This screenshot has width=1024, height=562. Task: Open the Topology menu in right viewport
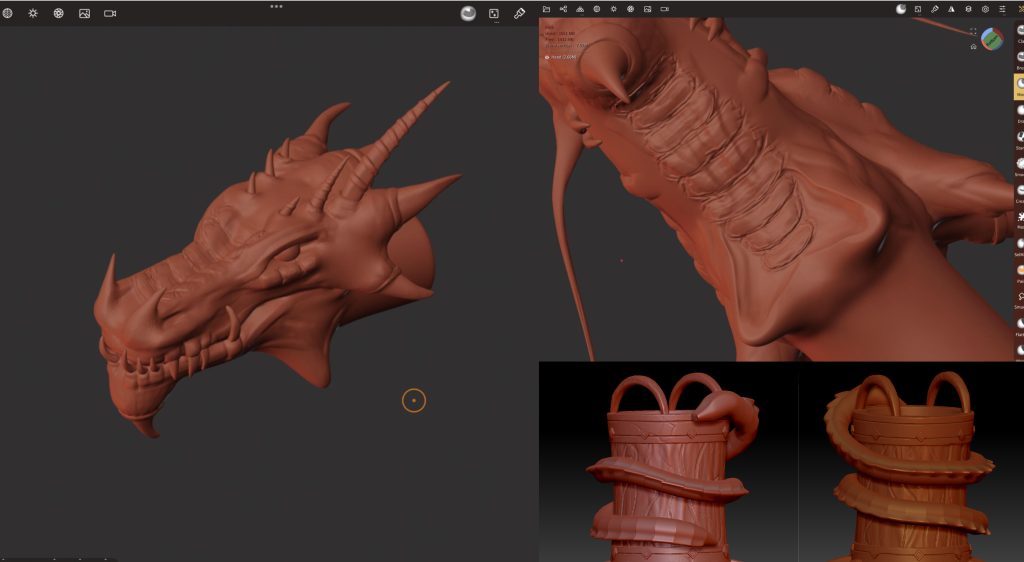(580, 9)
